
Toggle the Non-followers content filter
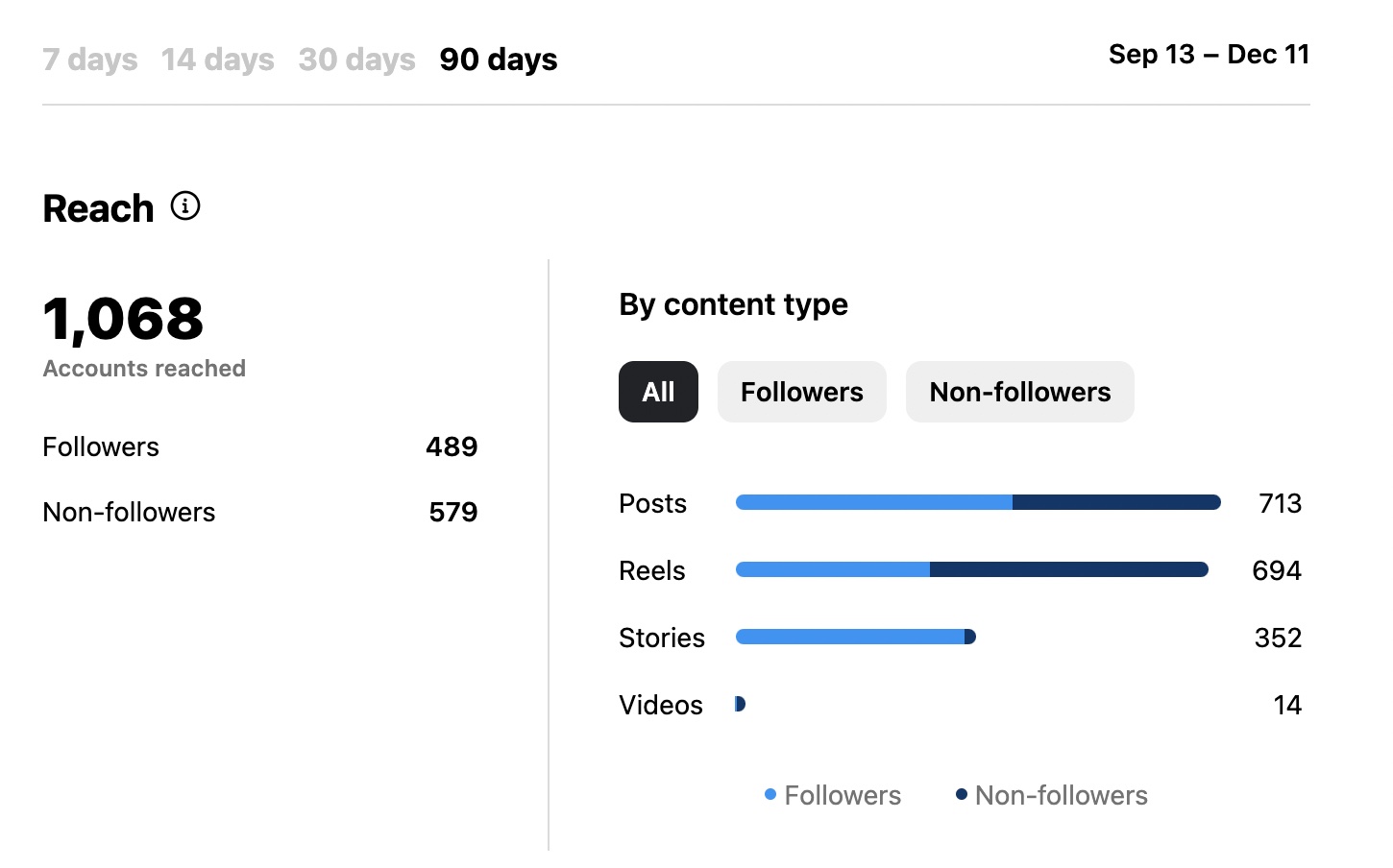[x=1019, y=392]
